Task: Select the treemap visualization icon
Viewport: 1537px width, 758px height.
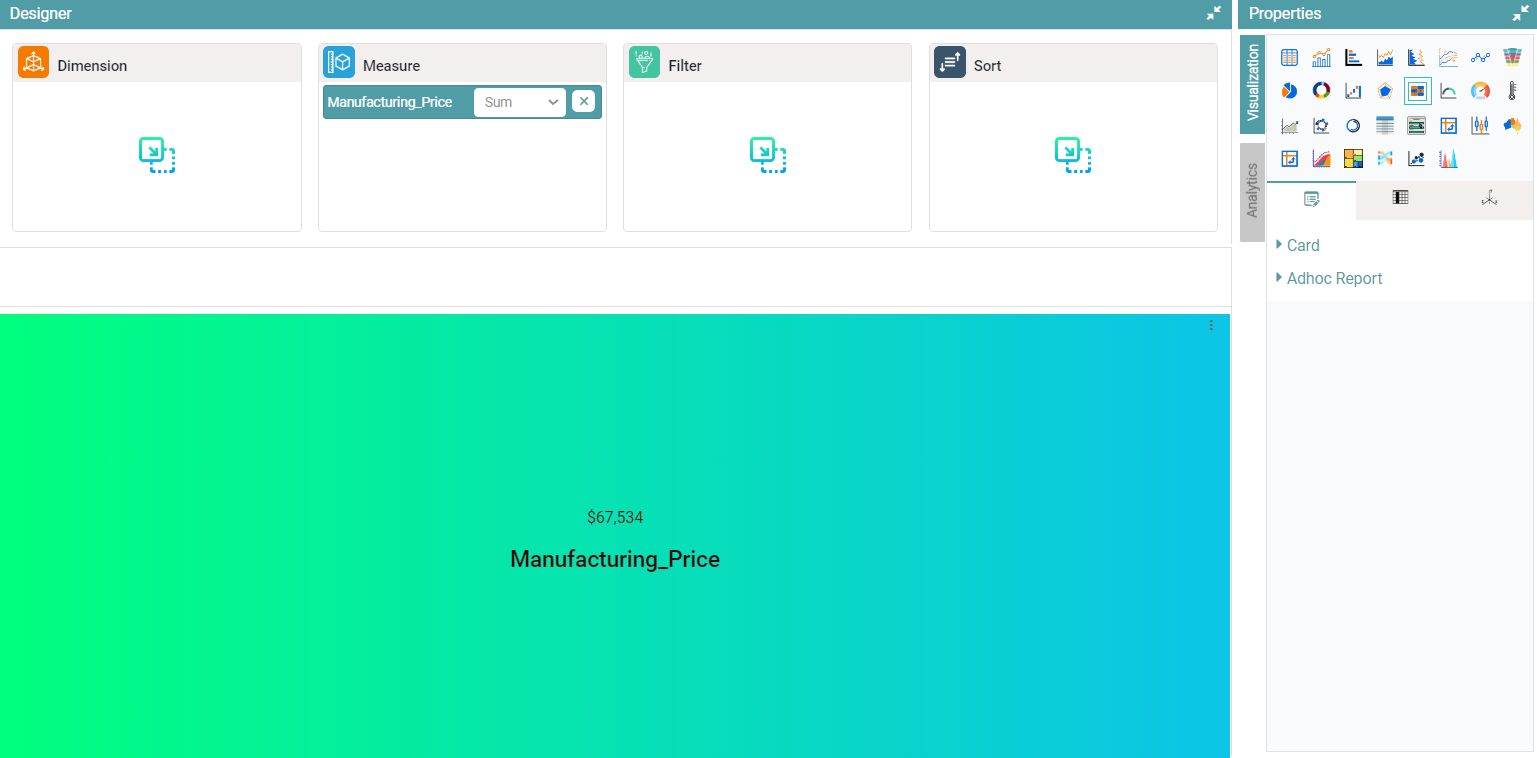Action: pos(1353,158)
